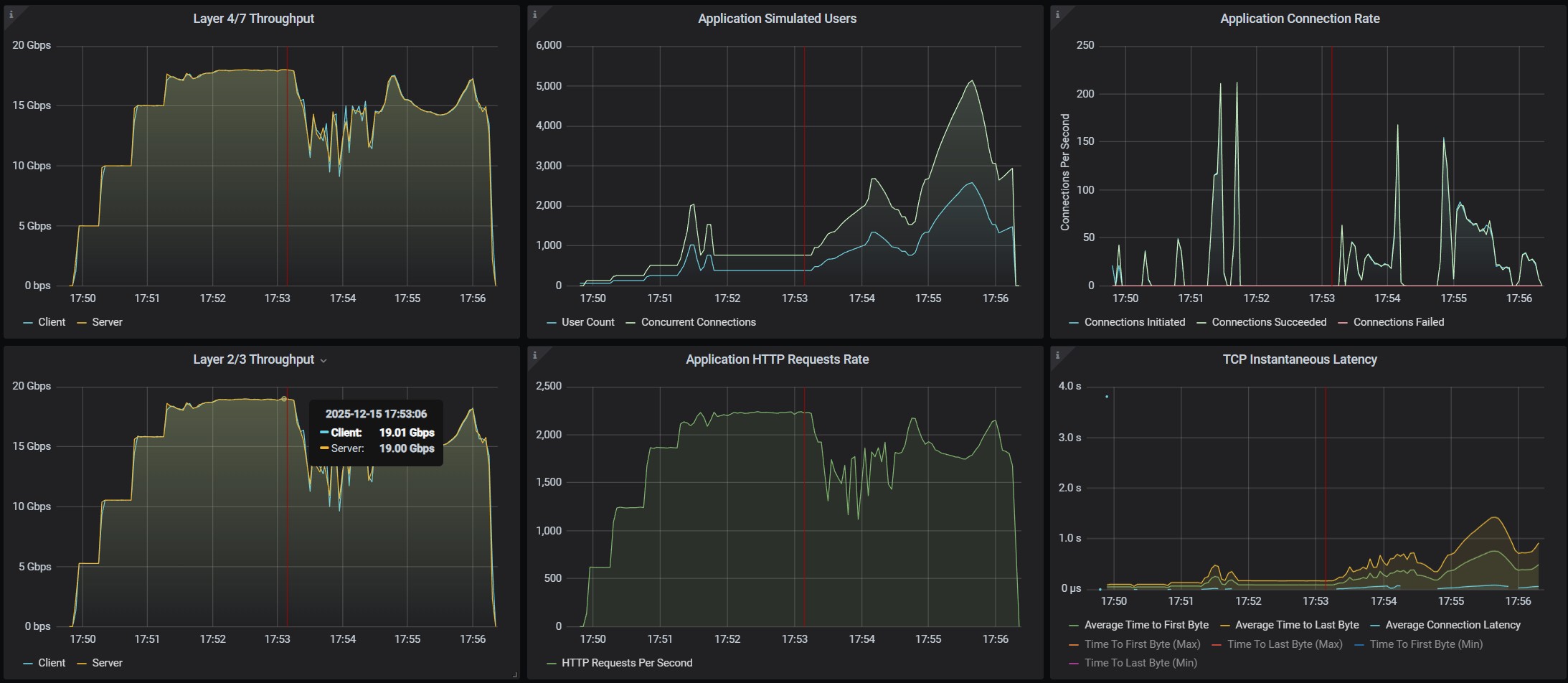Click the Average Time to First Byte color swatch

[x=1074, y=626]
